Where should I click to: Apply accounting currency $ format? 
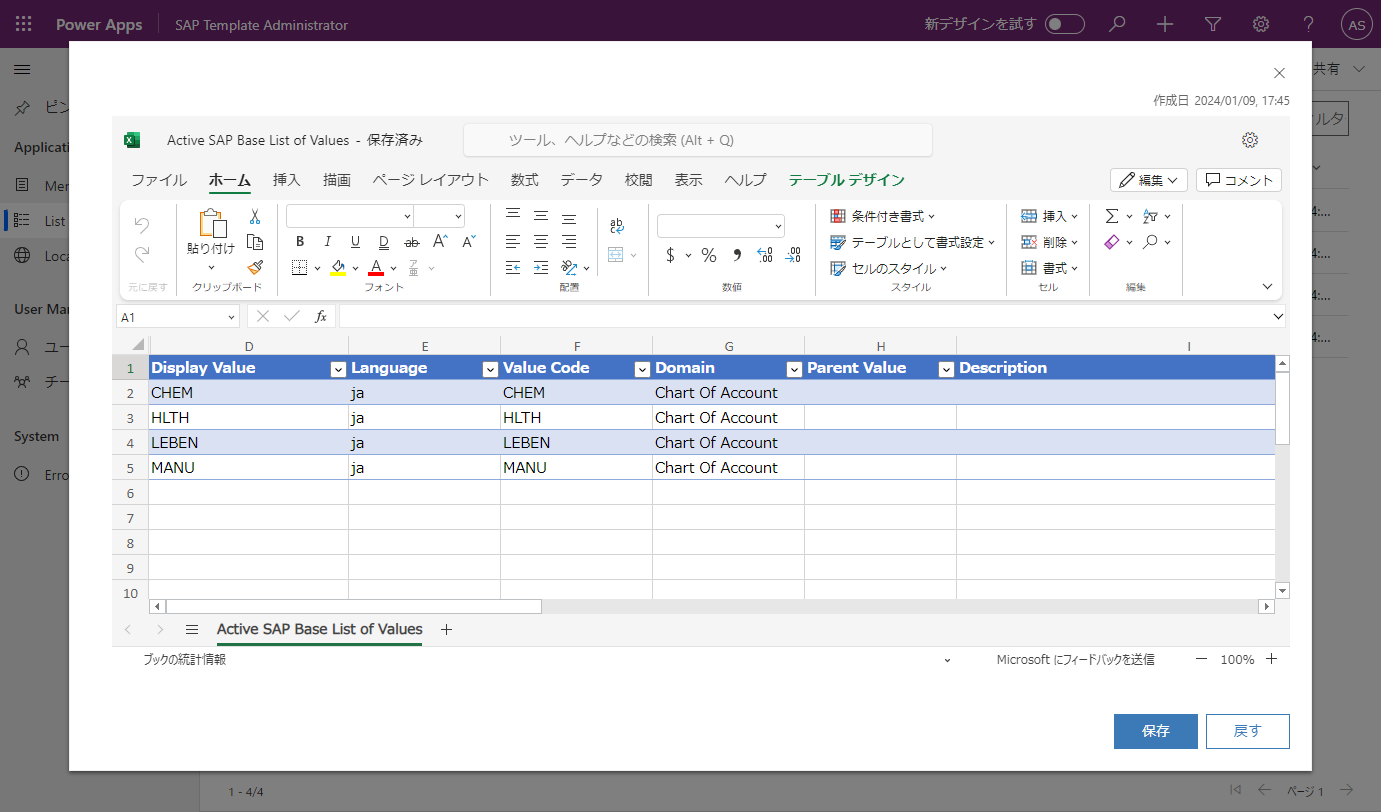coord(670,255)
